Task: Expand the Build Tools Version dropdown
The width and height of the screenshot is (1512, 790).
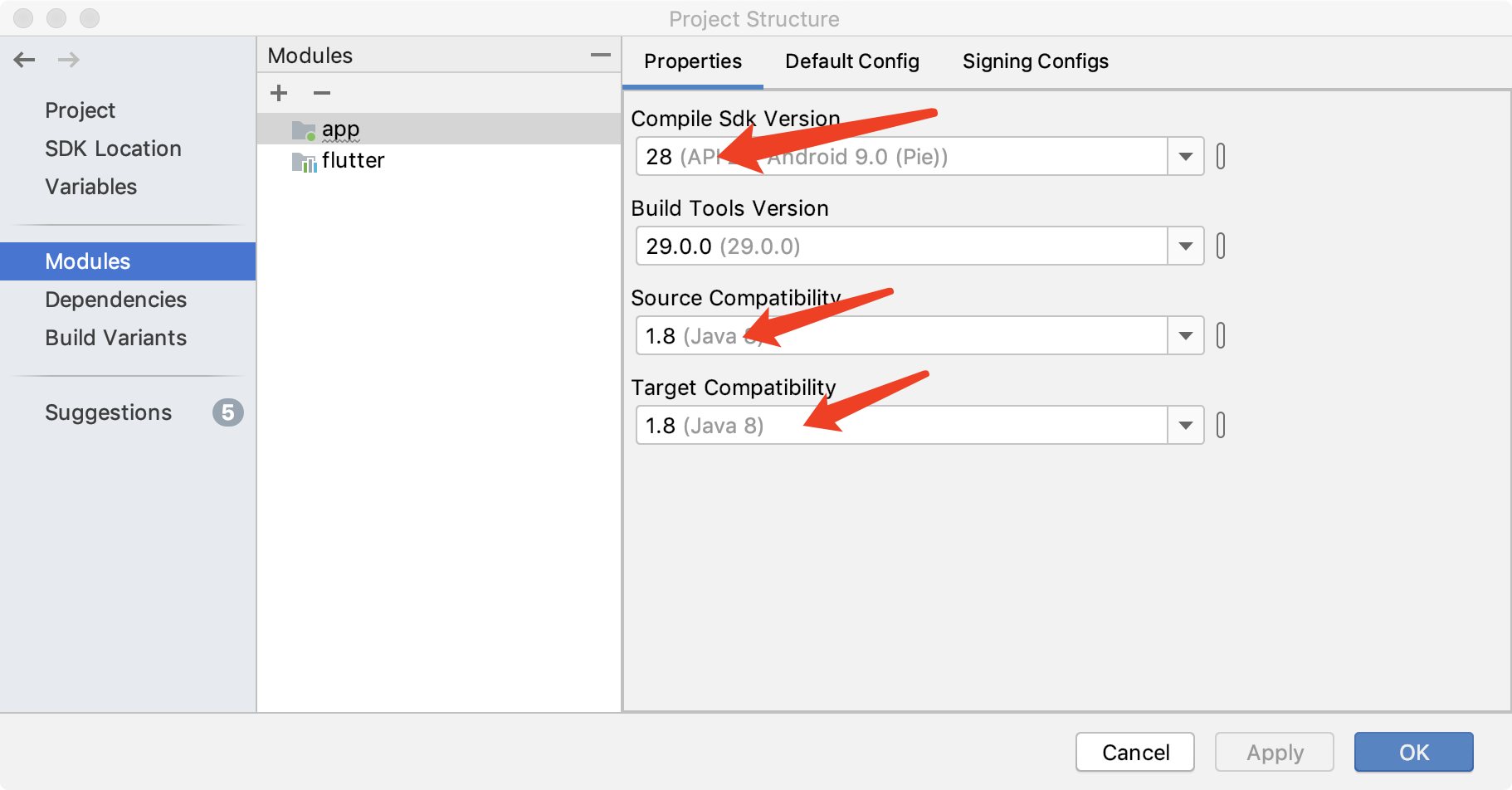Action: tap(1186, 246)
